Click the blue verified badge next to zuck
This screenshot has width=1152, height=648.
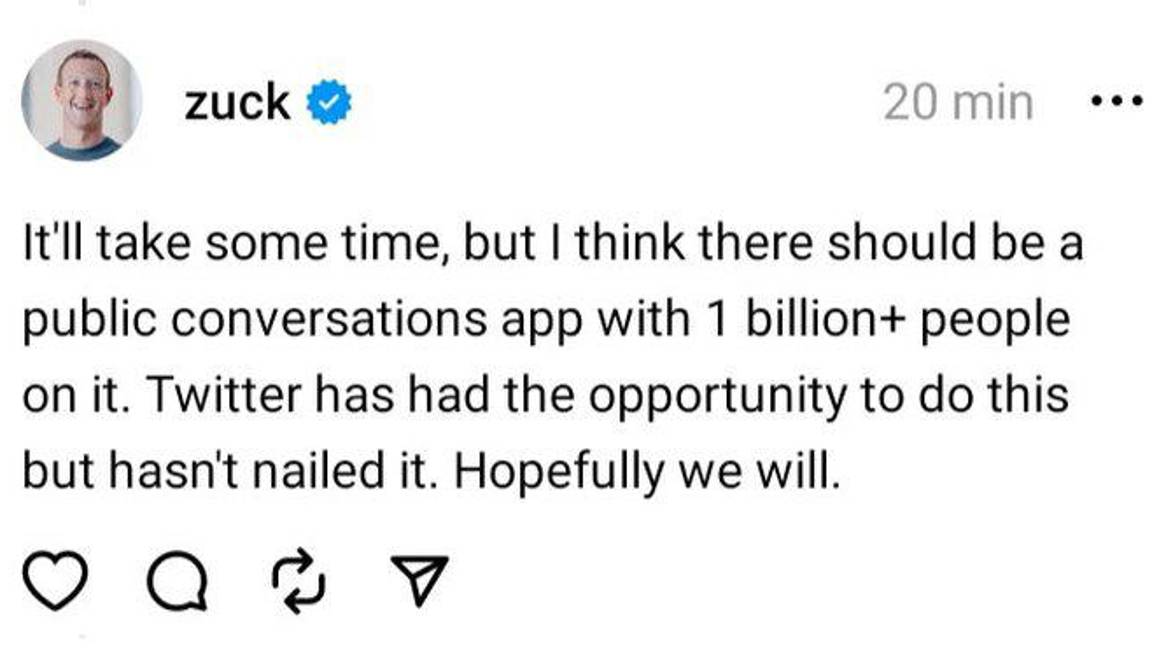[x=327, y=99]
